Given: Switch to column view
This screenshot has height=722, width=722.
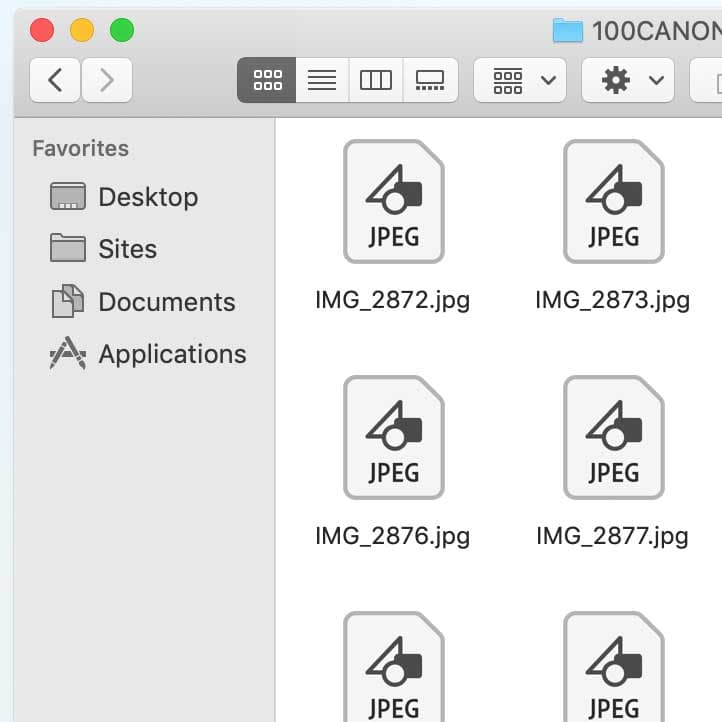Looking at the screenshot, I should pos(376,80).
